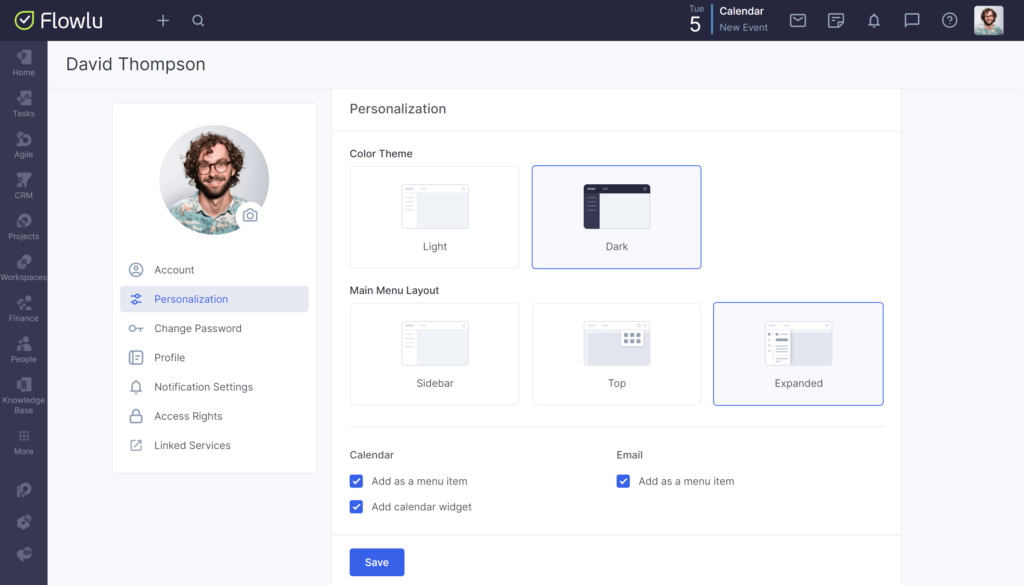Image resolution: width=1024 pixels, height=585 pixels.
Task: Click the David Thompson page title
Action: click(136, 64)
